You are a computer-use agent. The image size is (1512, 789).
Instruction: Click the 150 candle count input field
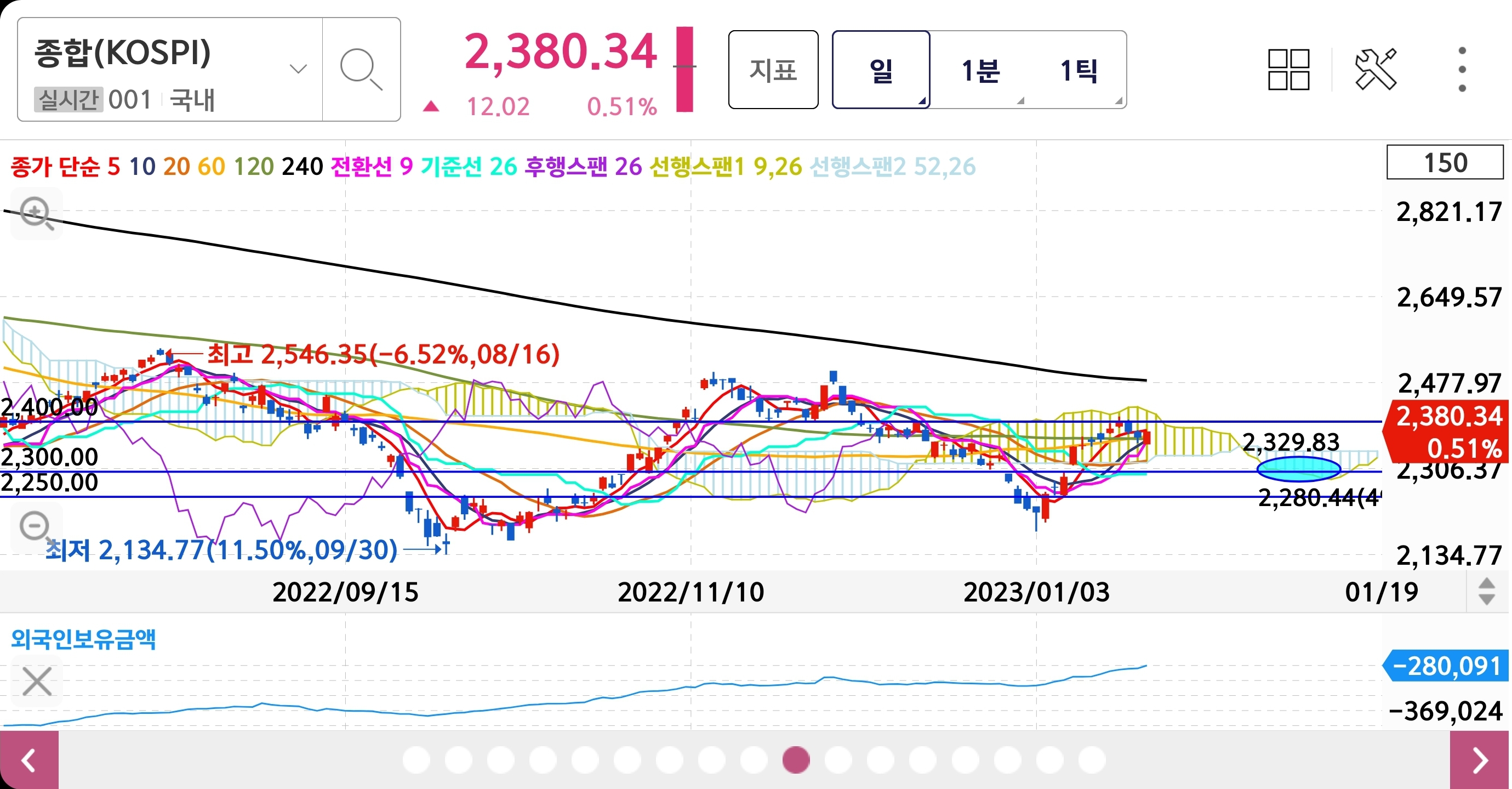tap(1445, 163)
